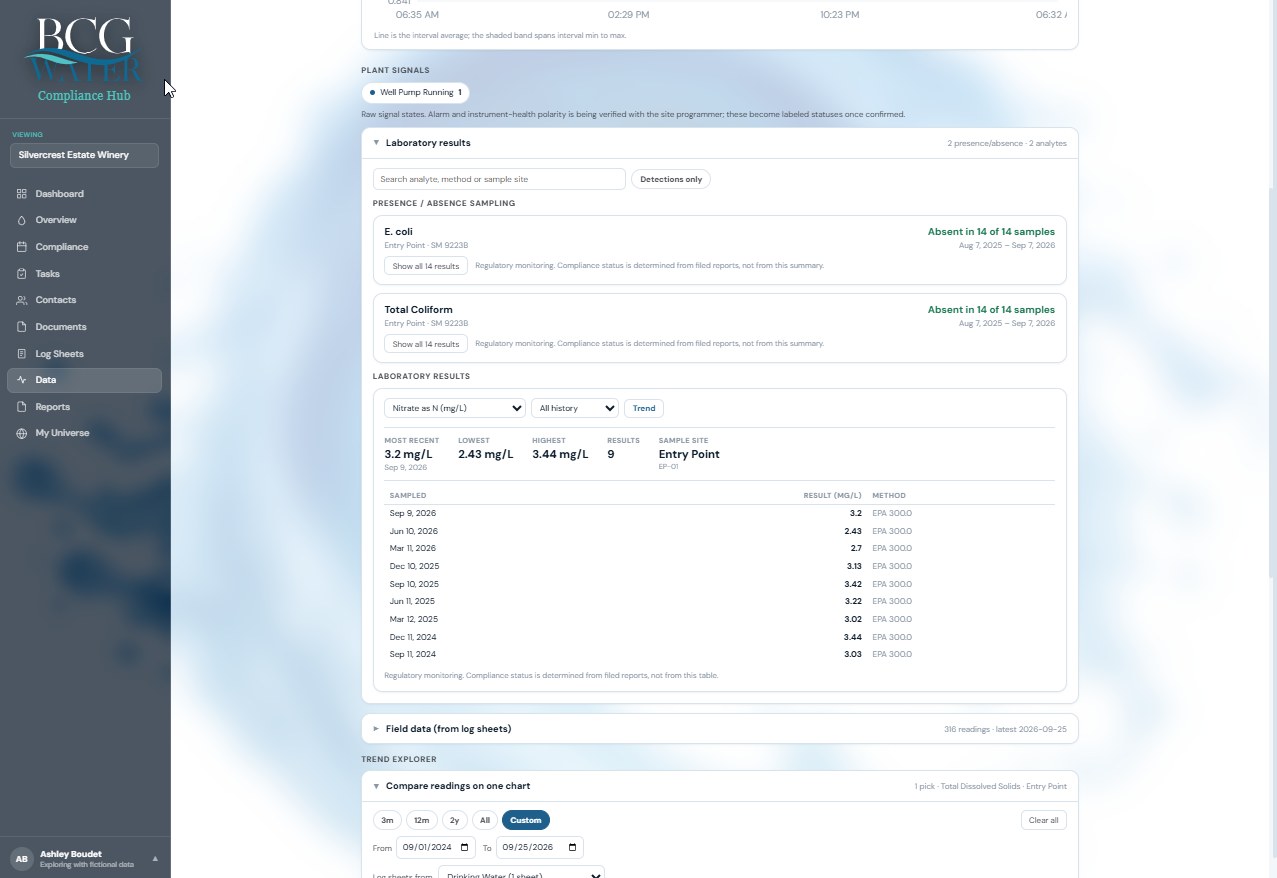Open the Nitrate as N analyte dropdown
This screenshot has height=878, width=1277.
[x=455, y=408]
